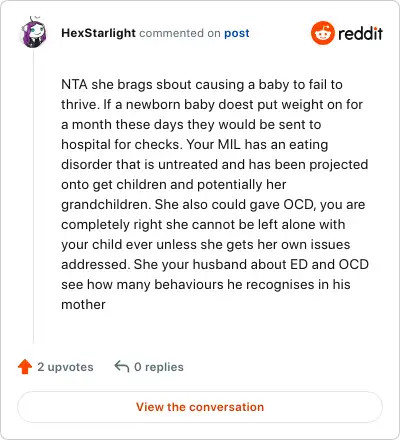Image resolution: width=400 pixels, height=440 pixels.
Task: Click the line "hospital for checks. Your MIL"
Action: pos(195,145)
